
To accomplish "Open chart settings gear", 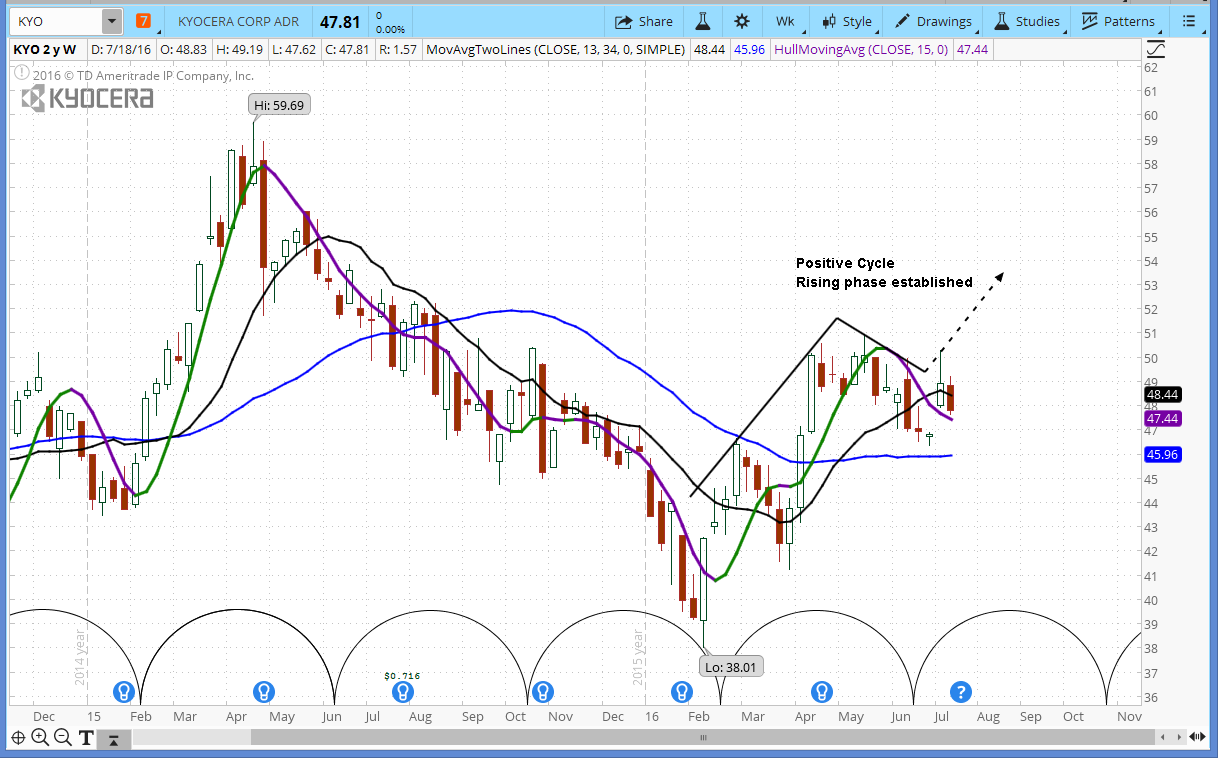I will (x=741, y=21).
